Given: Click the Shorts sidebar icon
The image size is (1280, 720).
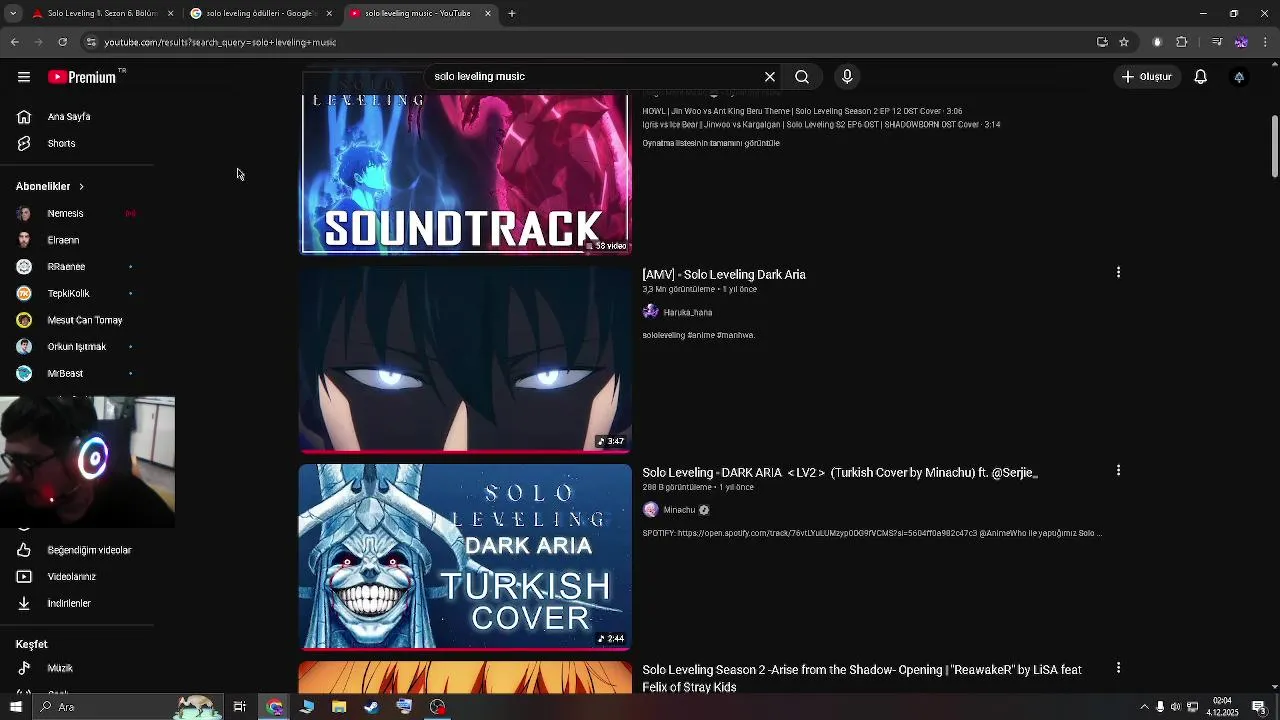Looking at the screenshot, I should [x=24, y=144].
